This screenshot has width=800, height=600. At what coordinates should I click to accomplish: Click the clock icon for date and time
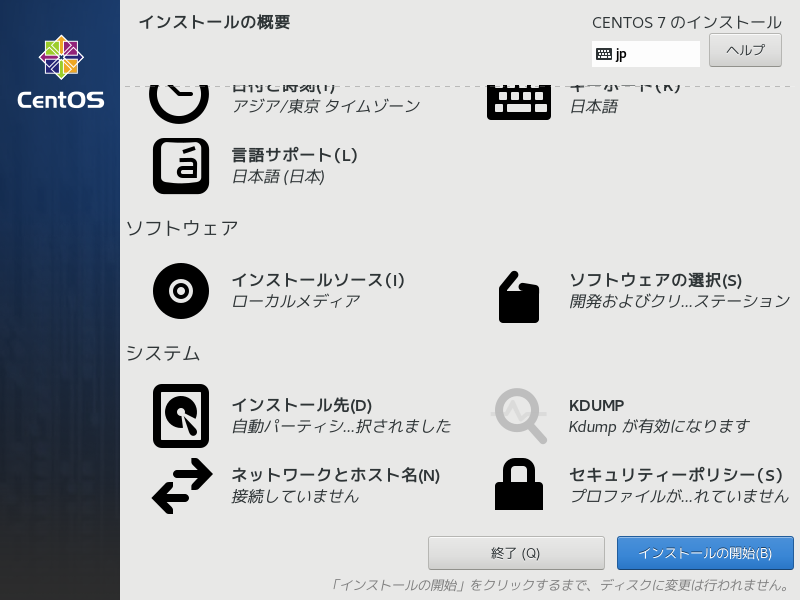pos(179,104)
